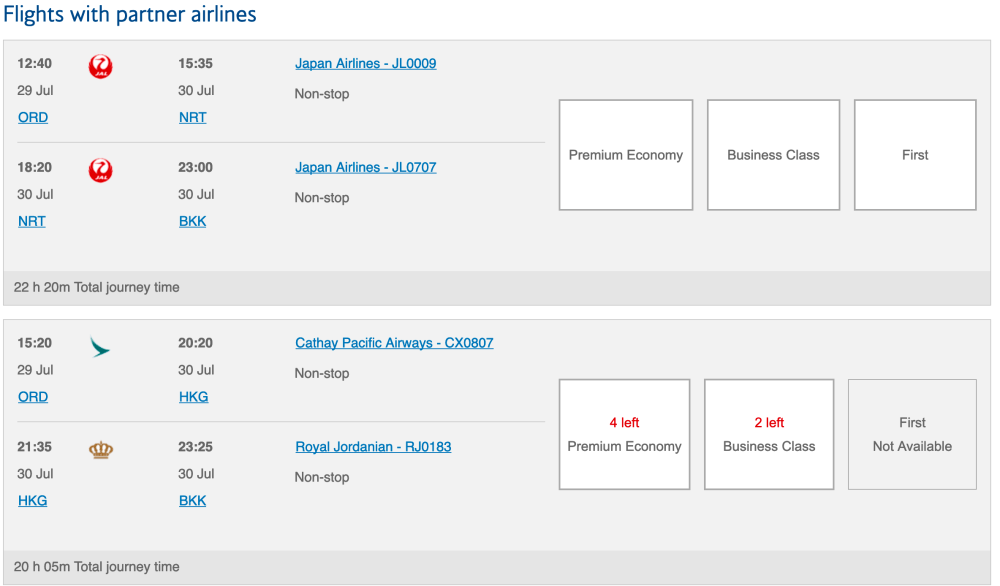Image resolution: width=1000 pixels, height=586 pixels.
Task: Click the JAL logo beside the 18:20 departure
Action: [100, 171]
